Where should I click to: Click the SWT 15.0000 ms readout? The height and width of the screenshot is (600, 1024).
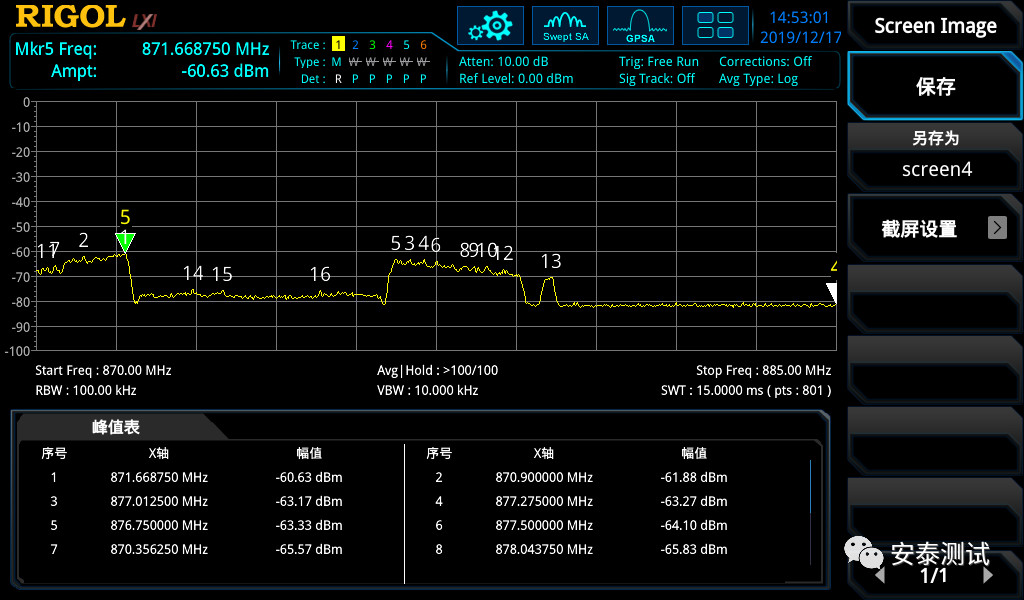(x=746, y=390)
